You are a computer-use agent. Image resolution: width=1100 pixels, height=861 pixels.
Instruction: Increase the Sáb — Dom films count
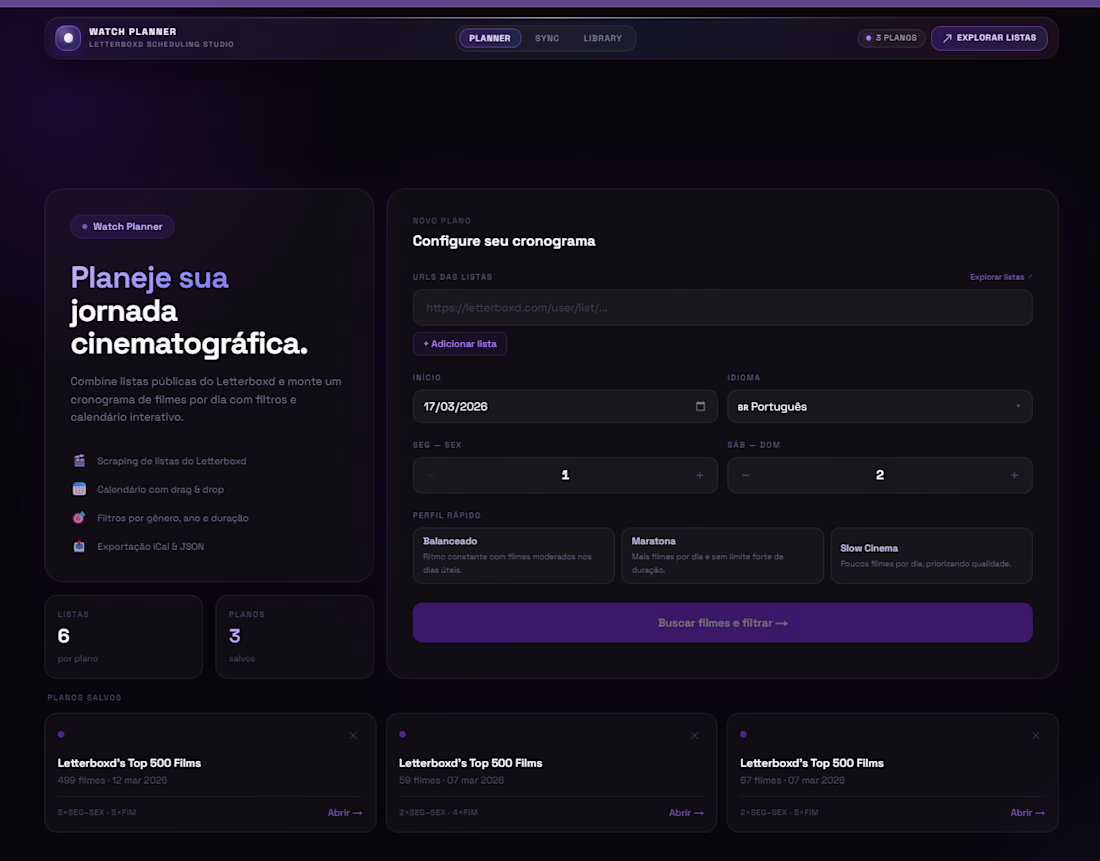pyautogui.click(x=1014, y=476)
